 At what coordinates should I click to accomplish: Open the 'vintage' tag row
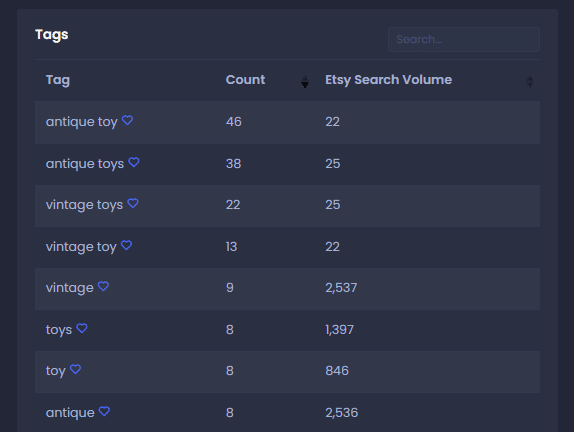coord(287,289)
